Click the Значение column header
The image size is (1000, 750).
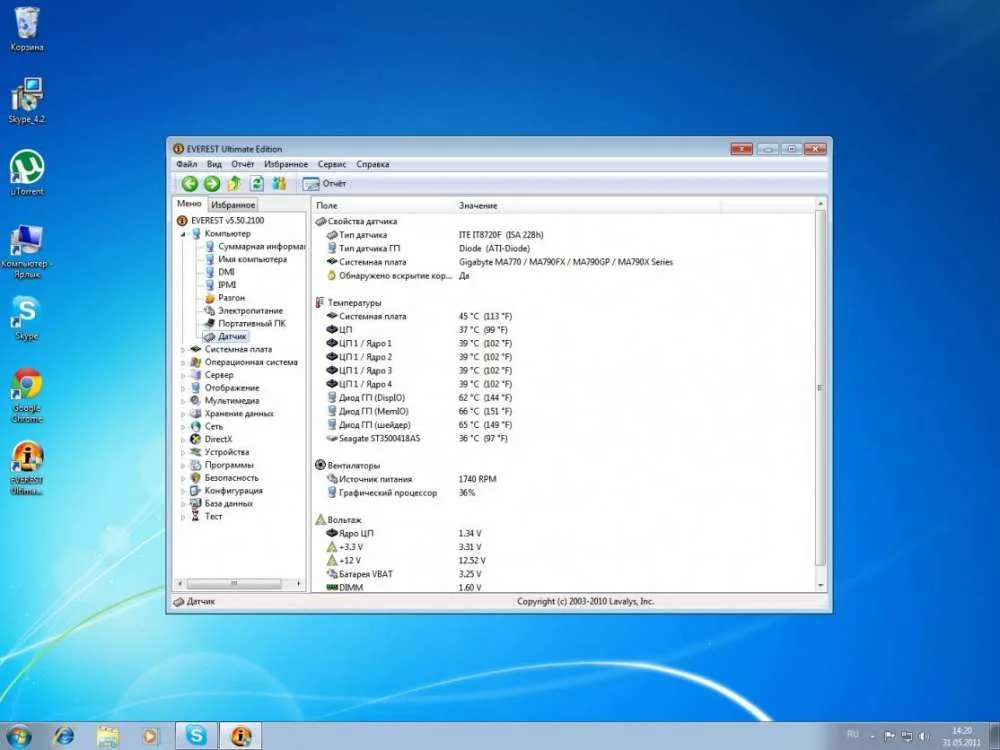[587, 205]
